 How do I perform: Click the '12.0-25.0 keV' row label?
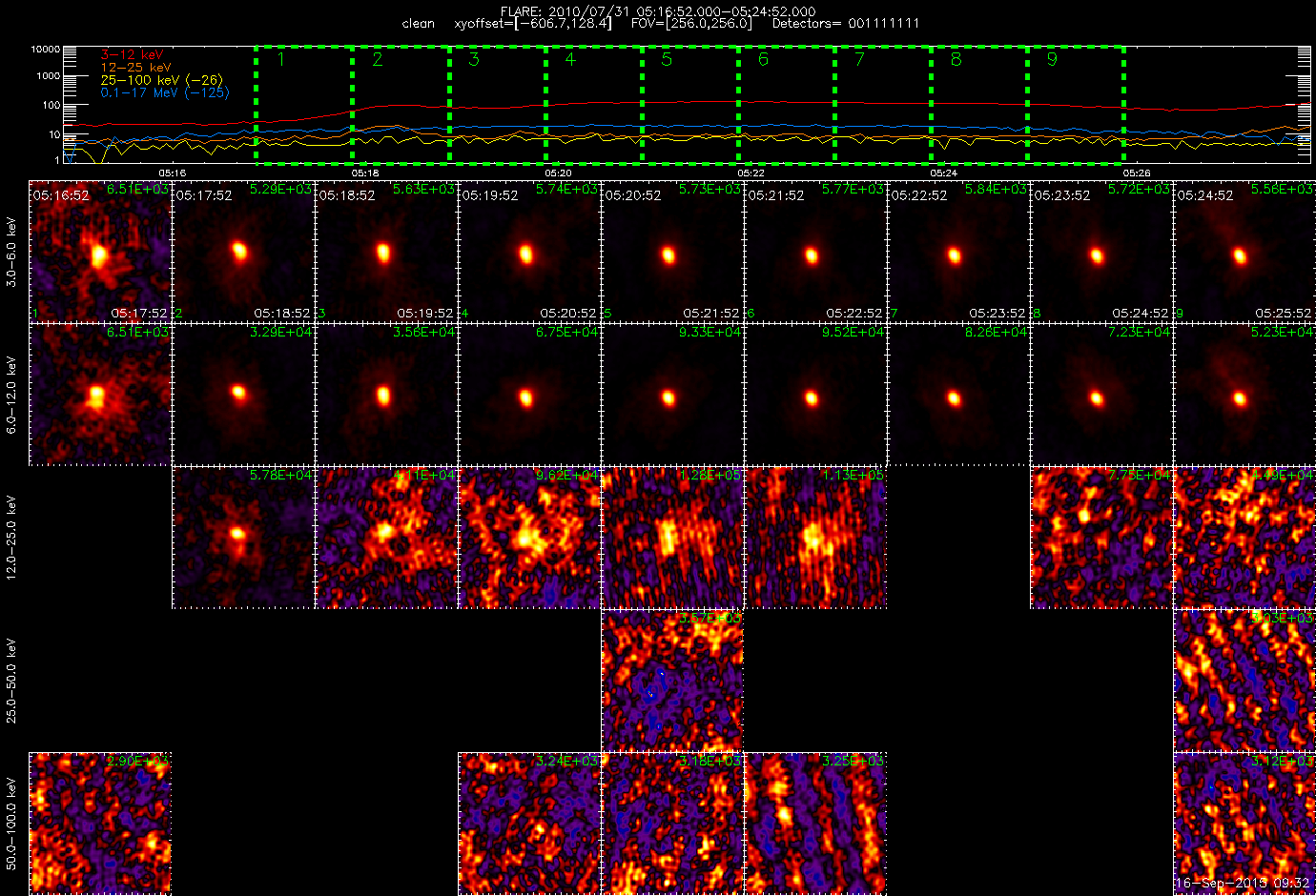[11, 538]
